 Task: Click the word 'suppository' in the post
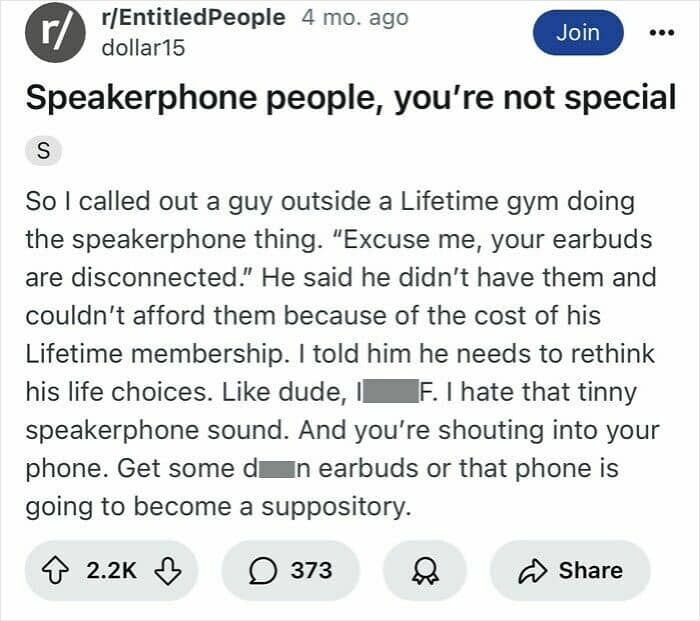pyautogui.click(x=337, y=506)
